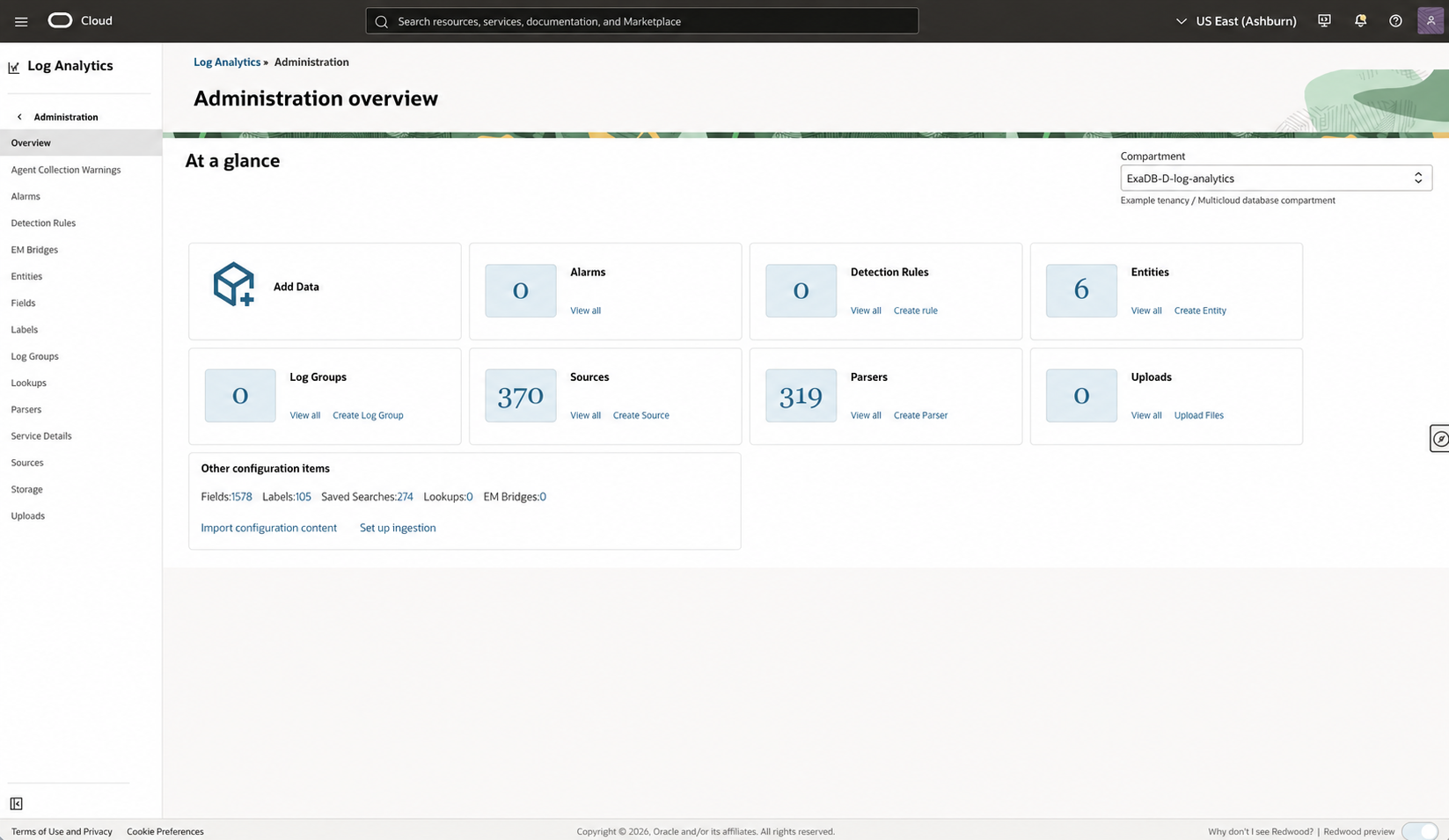
Task: Click the Set up ingestion link
Action: point(398,528)
